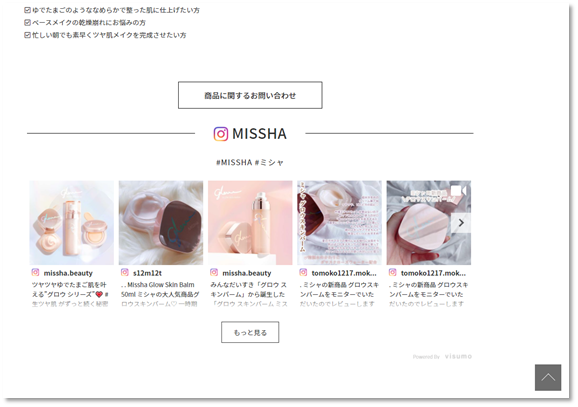Click Instagram icon beside second missha.beauty post
The image size is (578, 407).
coord(214,272)
